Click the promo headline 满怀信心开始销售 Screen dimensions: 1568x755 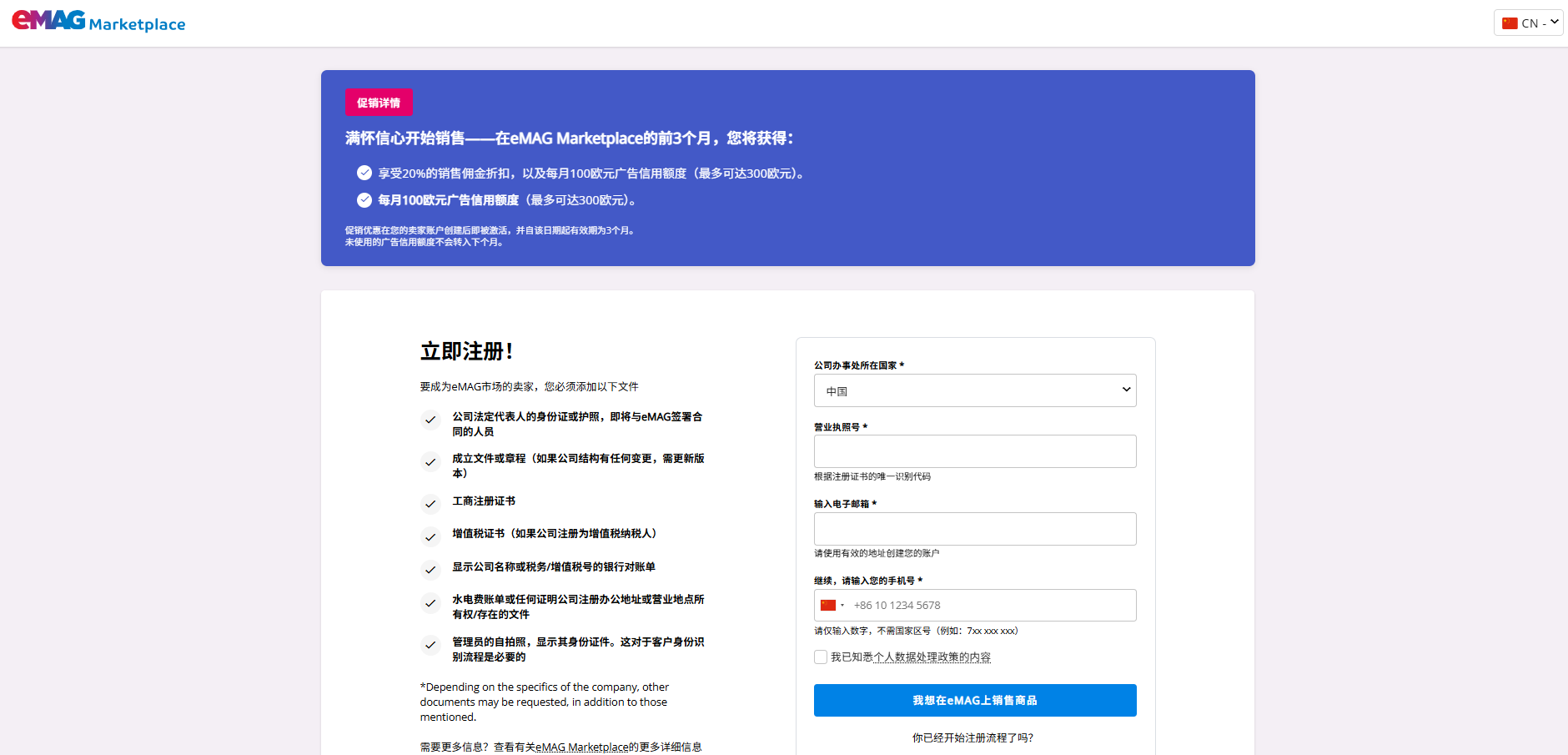pyautogui.click(x=570, y=138)
